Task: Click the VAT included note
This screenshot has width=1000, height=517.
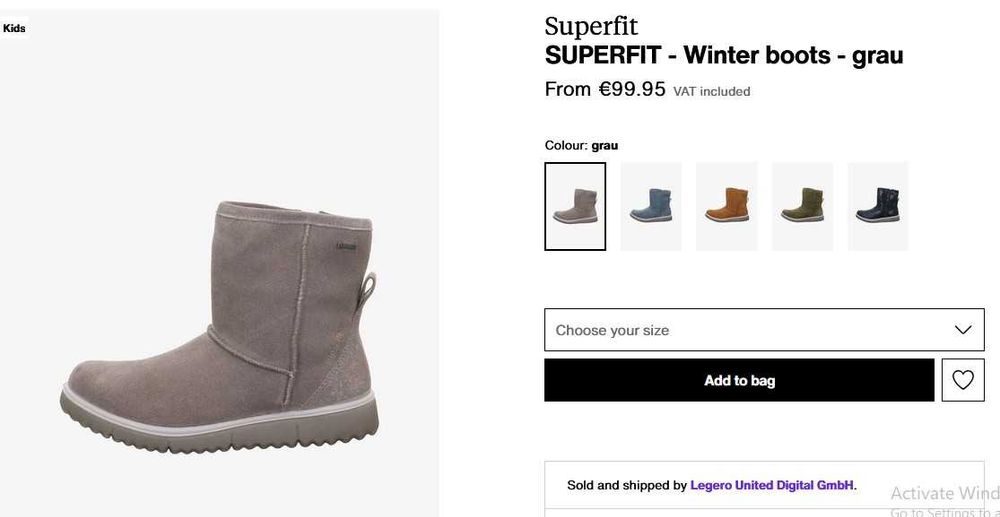Action: [711, 91]
